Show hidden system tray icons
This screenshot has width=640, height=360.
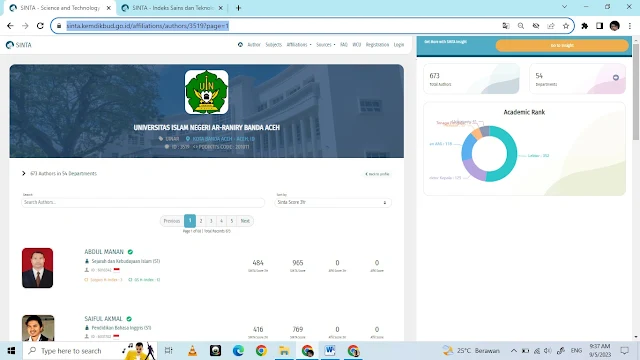[x=513, y=351]
